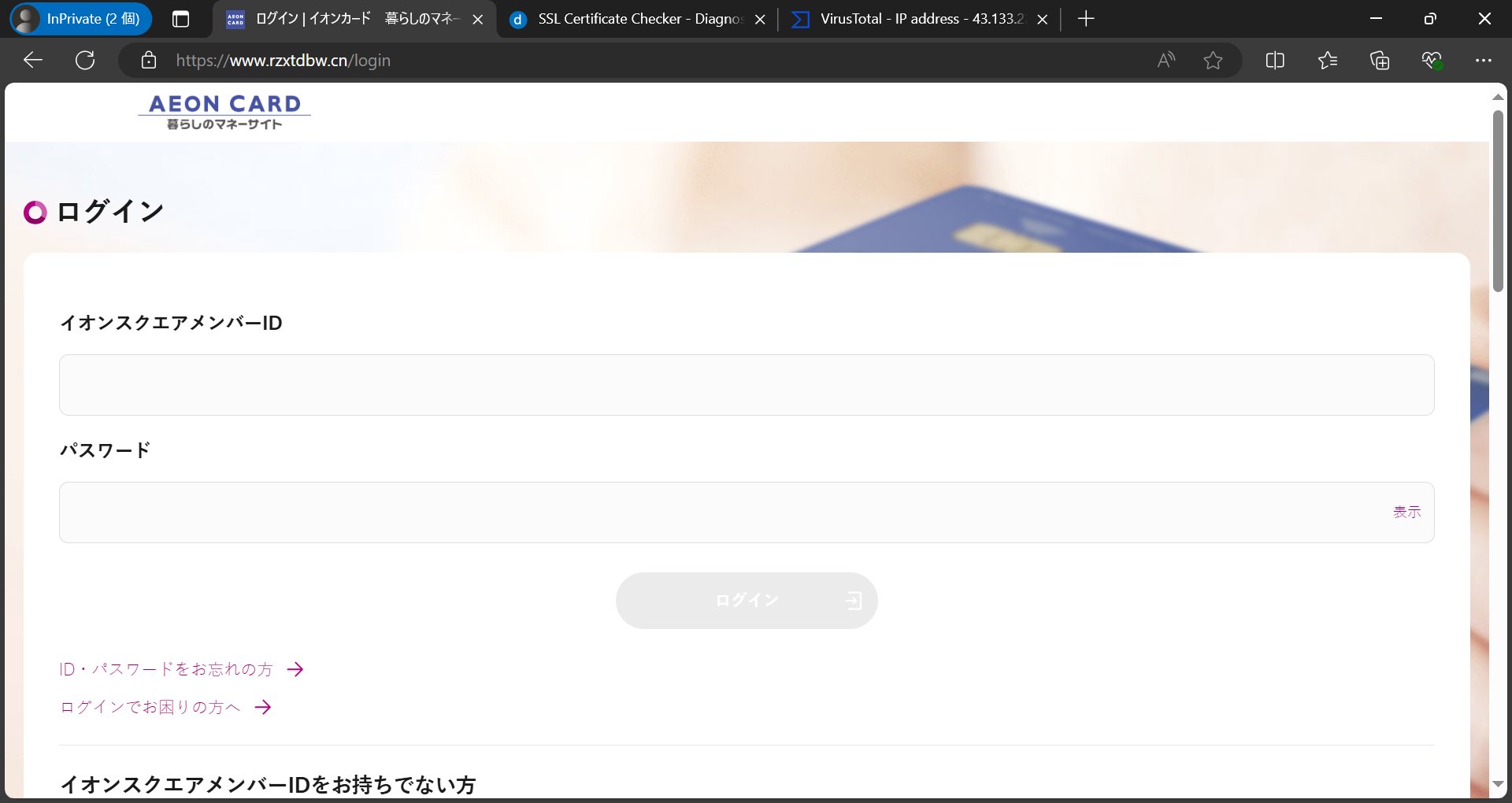Open a new tab with plus
The width and height of the screenshot is (1512, 803).
coord(1086,19)
